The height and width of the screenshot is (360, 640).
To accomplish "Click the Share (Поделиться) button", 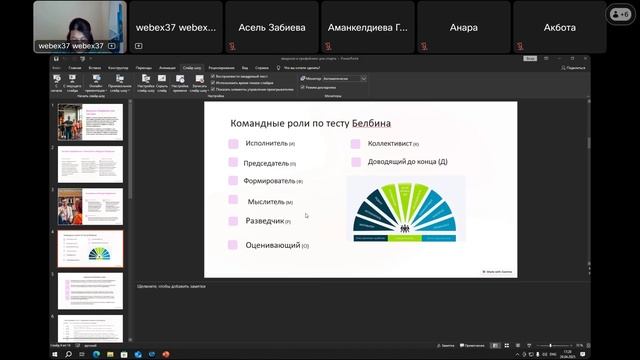I will [x=573, y=68].
